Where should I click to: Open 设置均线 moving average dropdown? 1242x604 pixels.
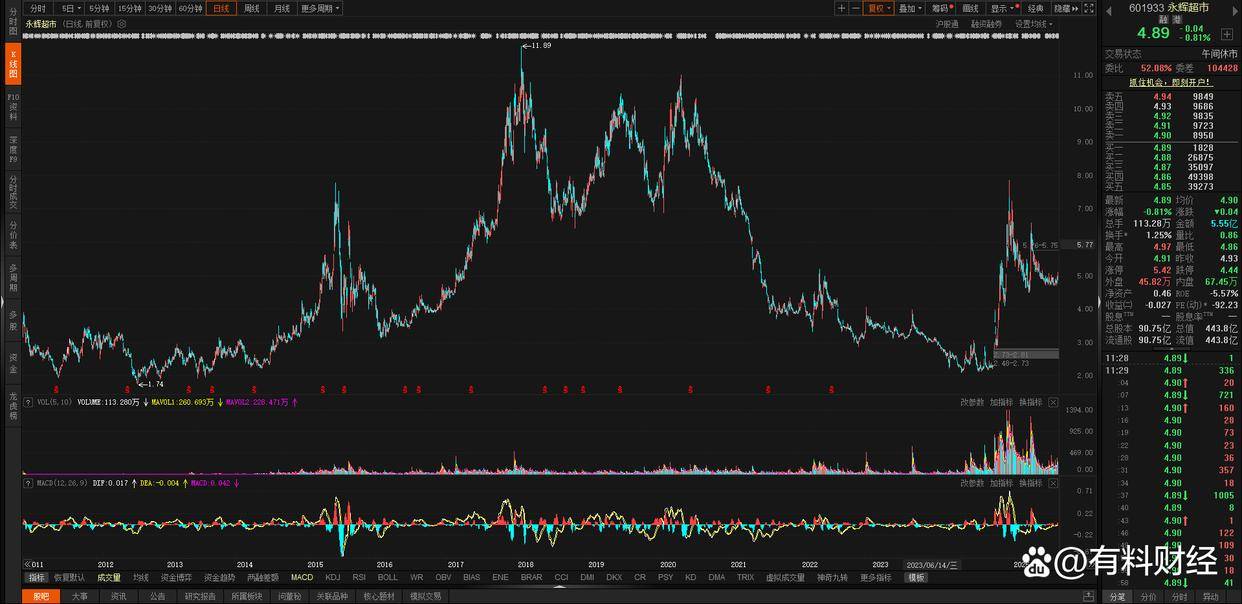tap(1033, 23)
